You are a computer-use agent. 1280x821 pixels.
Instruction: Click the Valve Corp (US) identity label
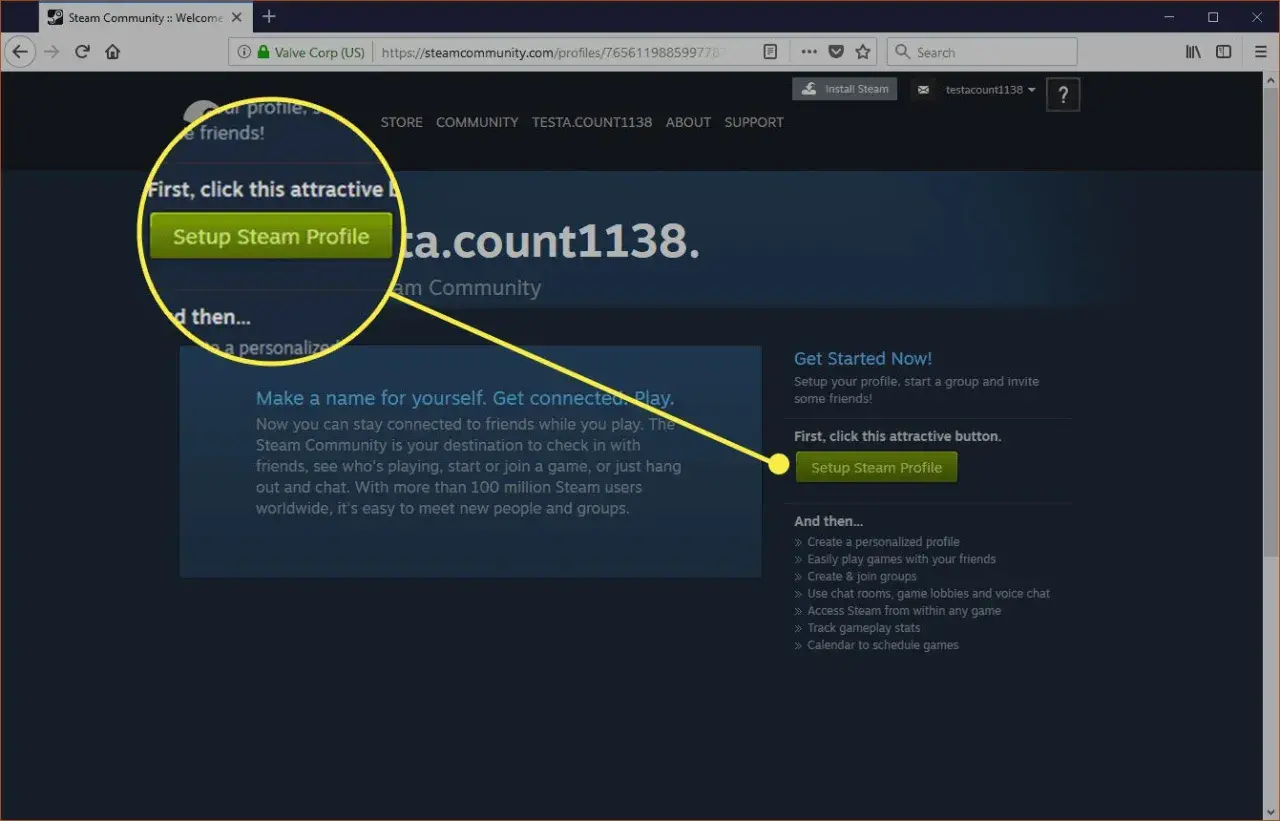pyautogui.click(x=322, y=52)
